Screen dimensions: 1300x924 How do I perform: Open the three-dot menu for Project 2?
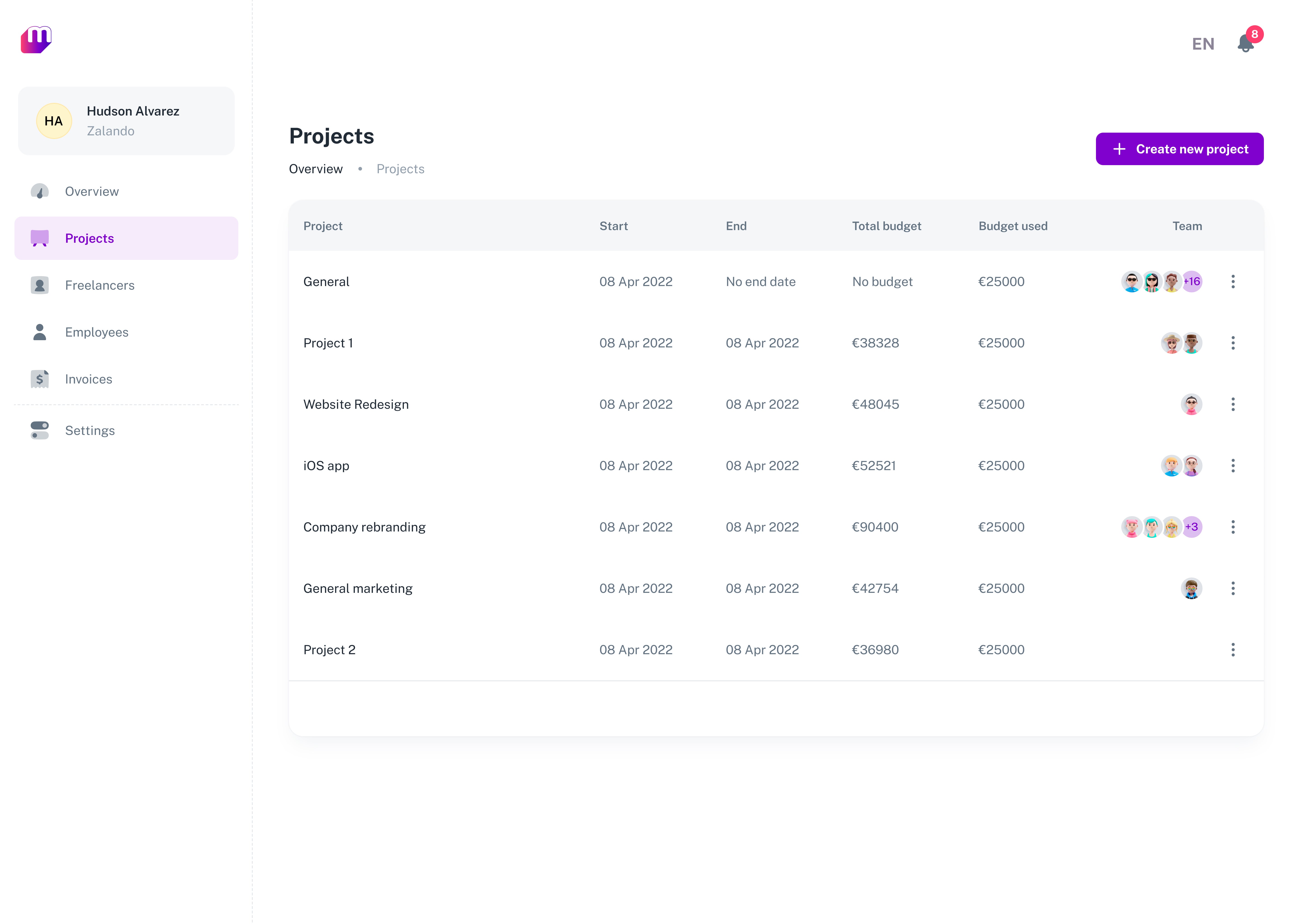point(1233,650)
